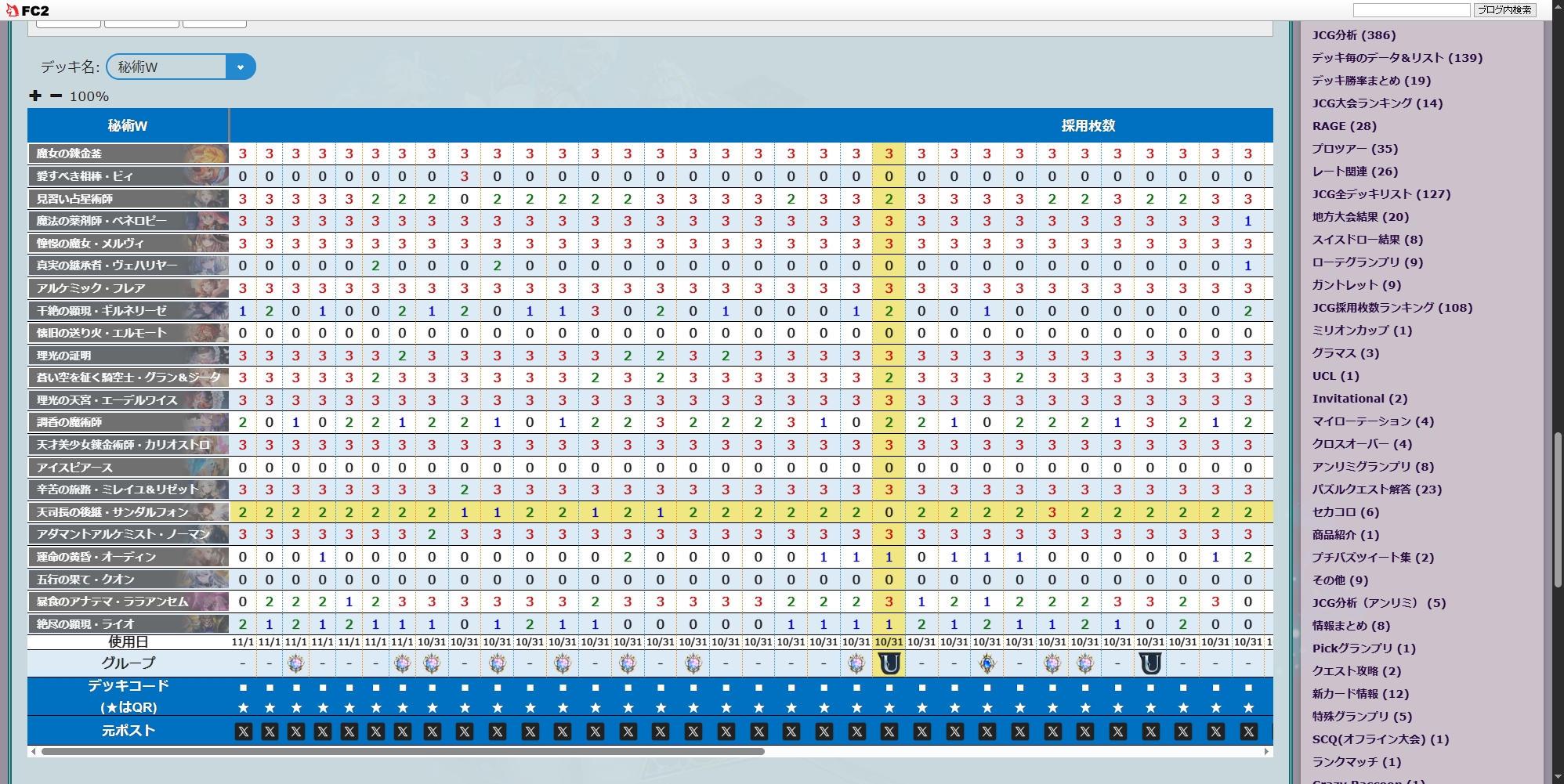Open the ミリオンカップ (1) category
The image size is (1564, 784).
click(1363, 331)
